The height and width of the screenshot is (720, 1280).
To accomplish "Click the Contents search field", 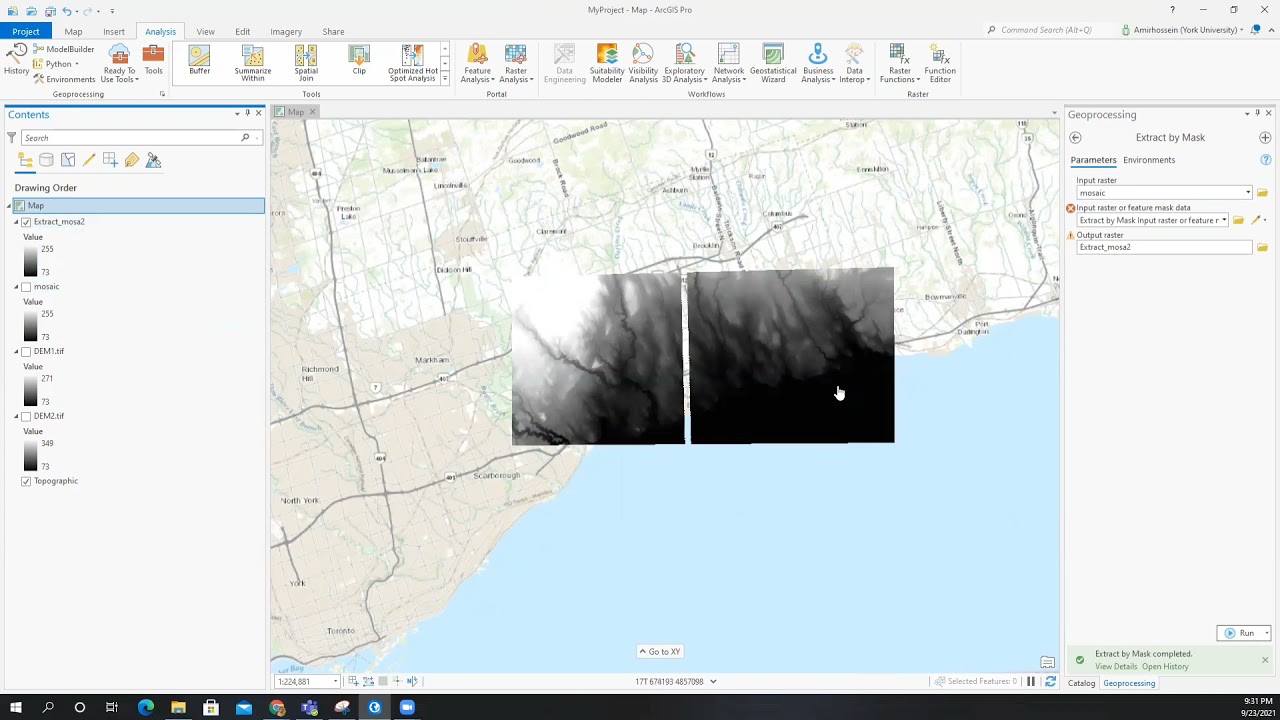I will pyautogui.click(x=131, y=138).
